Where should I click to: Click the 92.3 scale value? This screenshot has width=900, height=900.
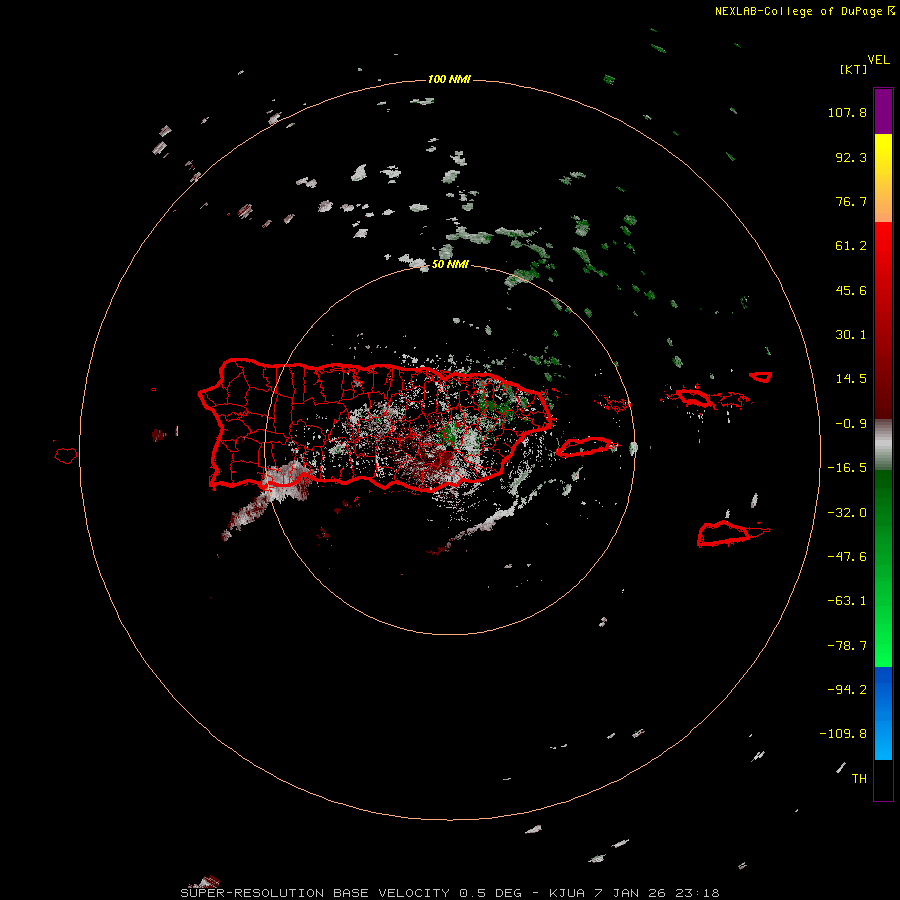point(851,157)
